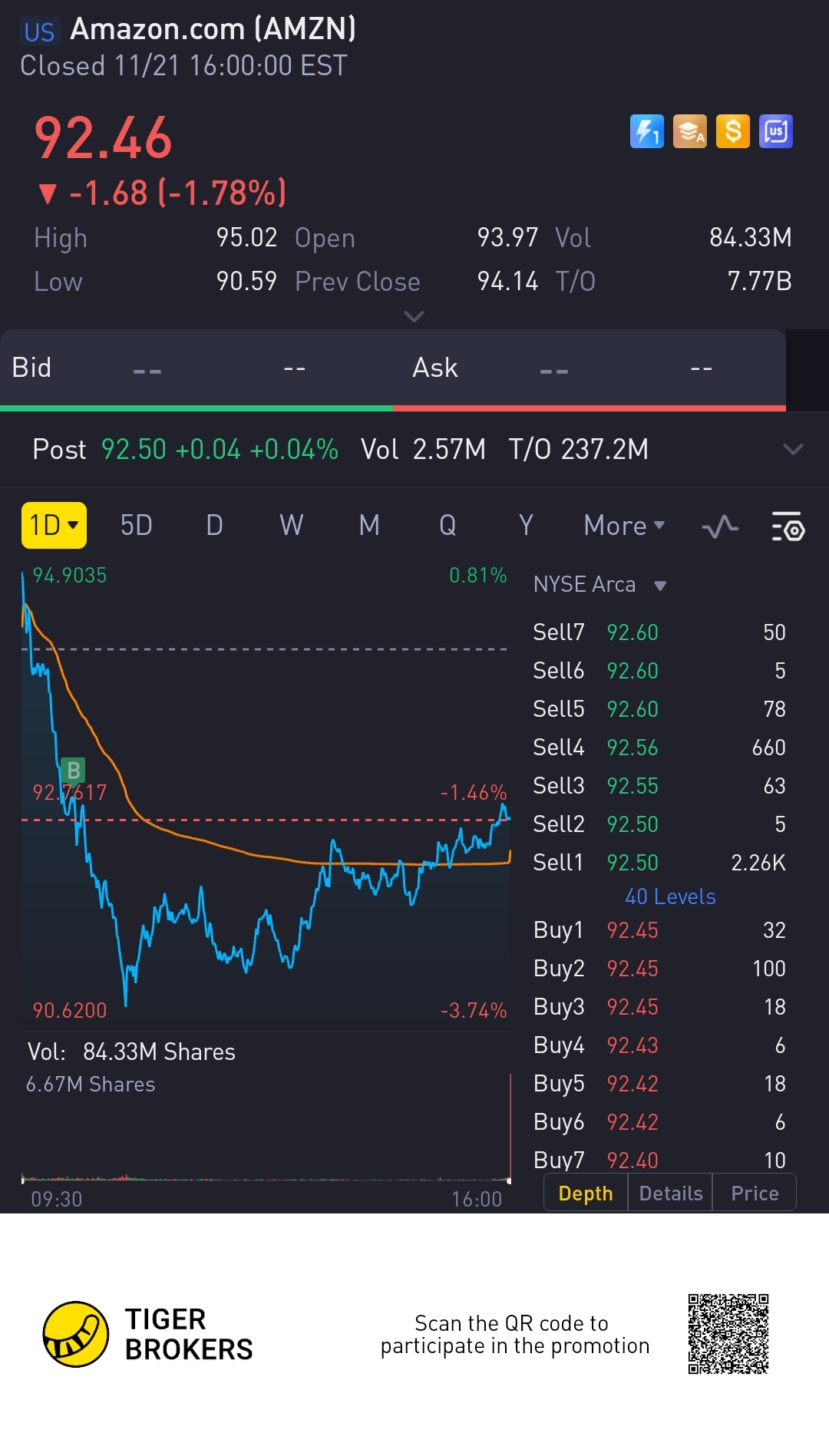Select the Depth view toggle

pos(586,1194)
